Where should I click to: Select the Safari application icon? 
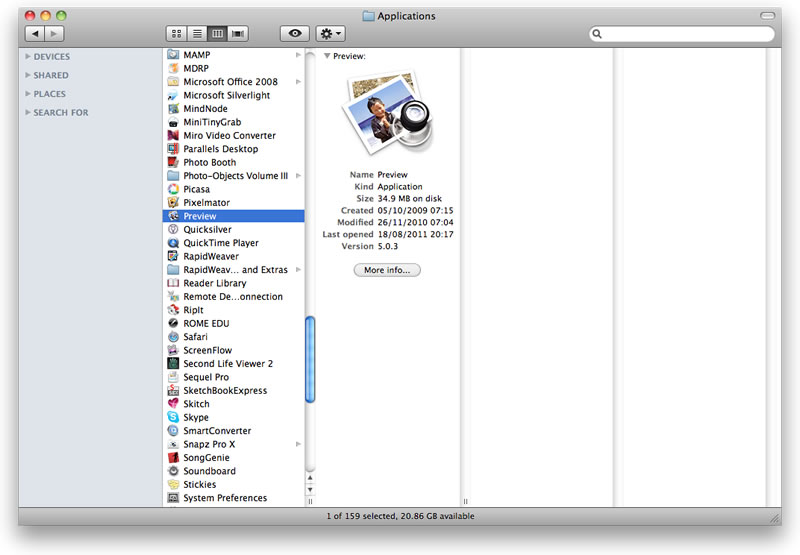[x=174, y=337]
